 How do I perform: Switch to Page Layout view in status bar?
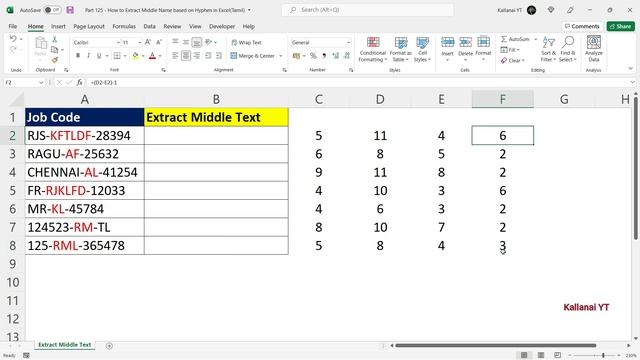click(541, 355)
